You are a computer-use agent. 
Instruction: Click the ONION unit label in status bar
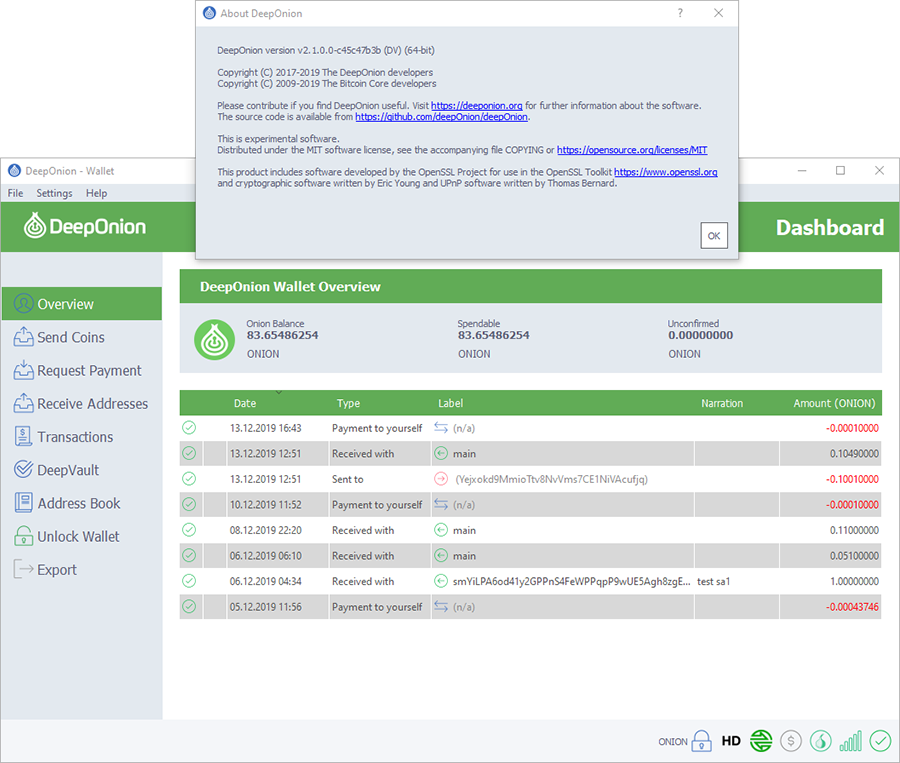pyautogui.click(x=673, y=742)
